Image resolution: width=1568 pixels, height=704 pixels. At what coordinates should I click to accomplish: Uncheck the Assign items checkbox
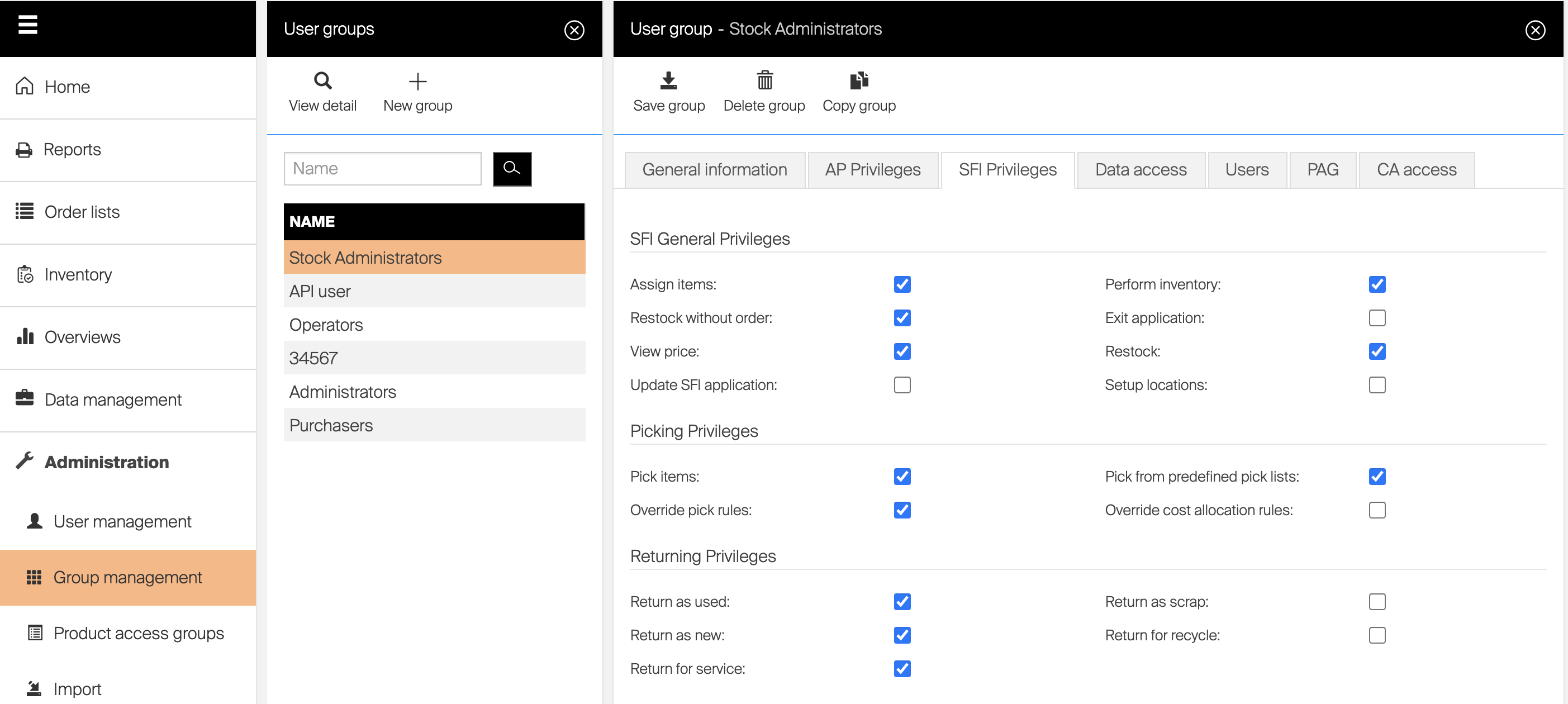click(x=902, y=285)
